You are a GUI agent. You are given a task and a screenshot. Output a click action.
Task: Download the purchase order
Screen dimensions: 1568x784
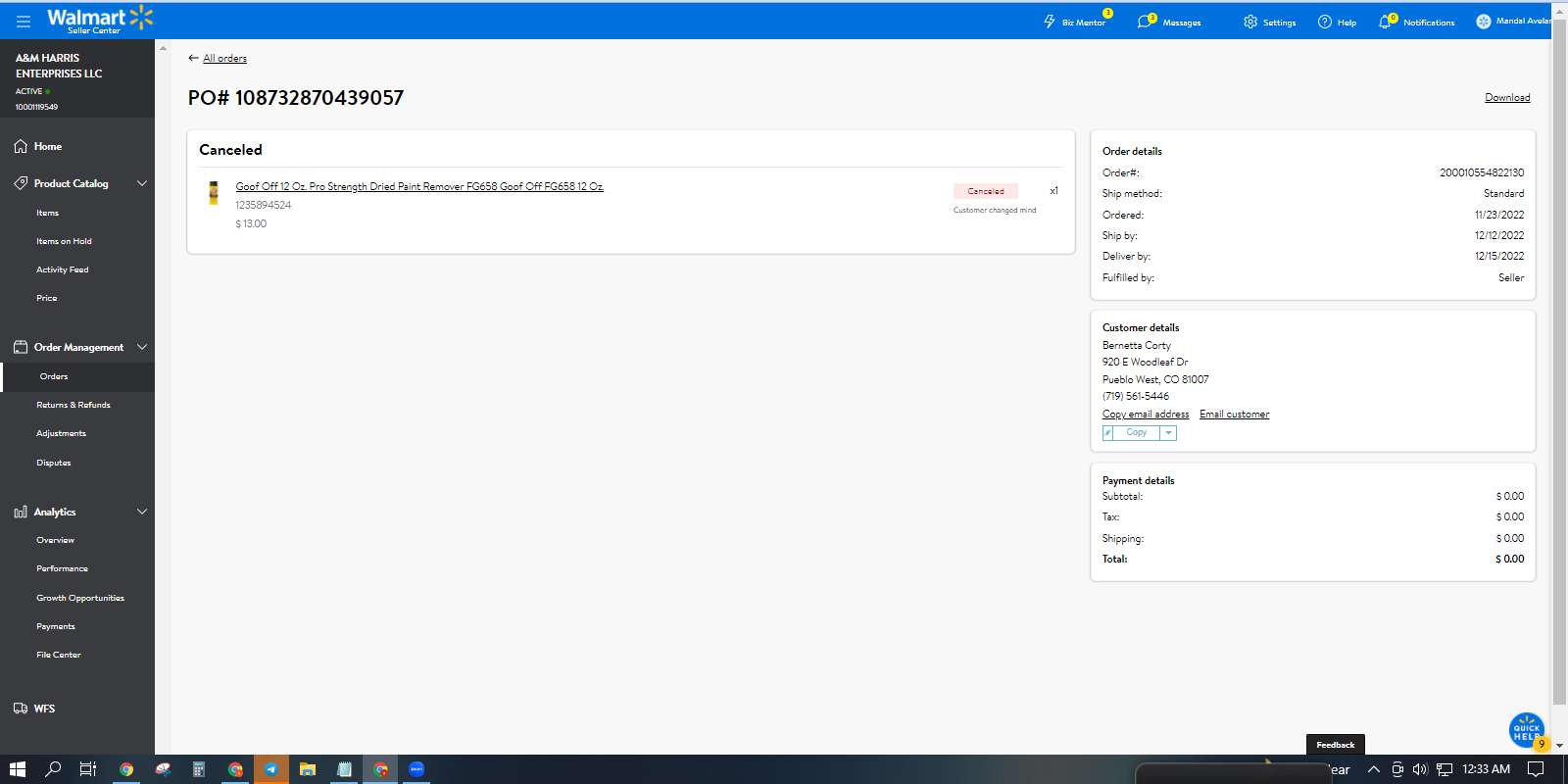tap(1507, 98)
